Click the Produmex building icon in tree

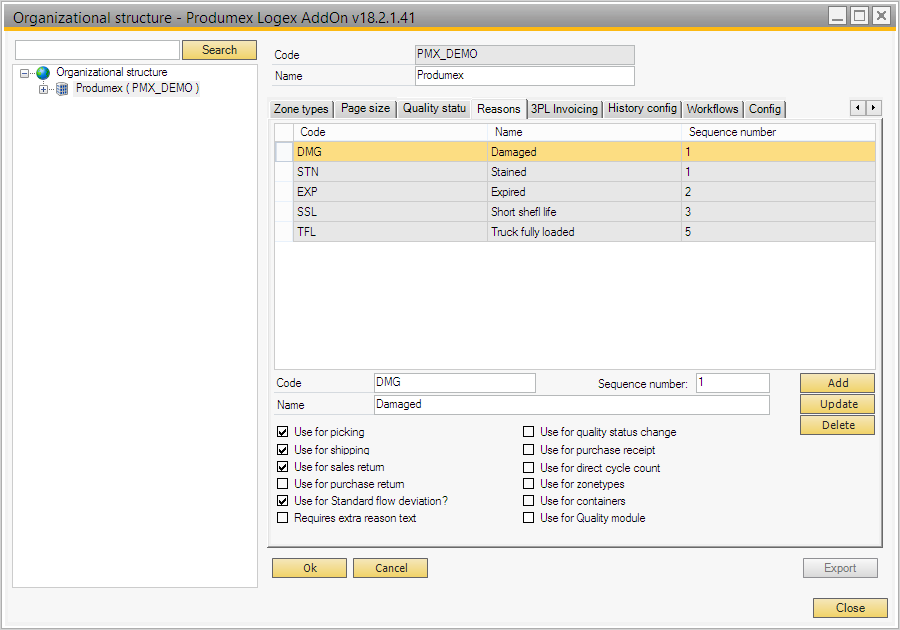(x=62, y=89)
